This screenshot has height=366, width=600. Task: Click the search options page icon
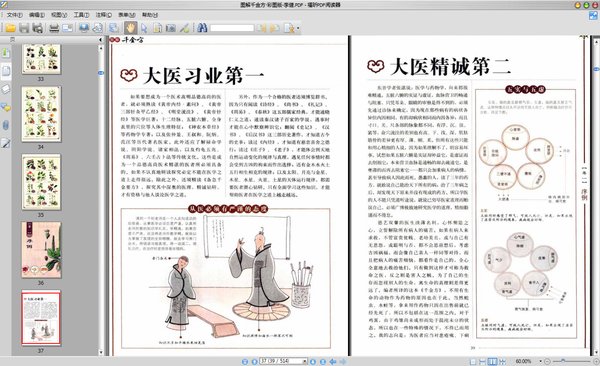pos(289,28)
